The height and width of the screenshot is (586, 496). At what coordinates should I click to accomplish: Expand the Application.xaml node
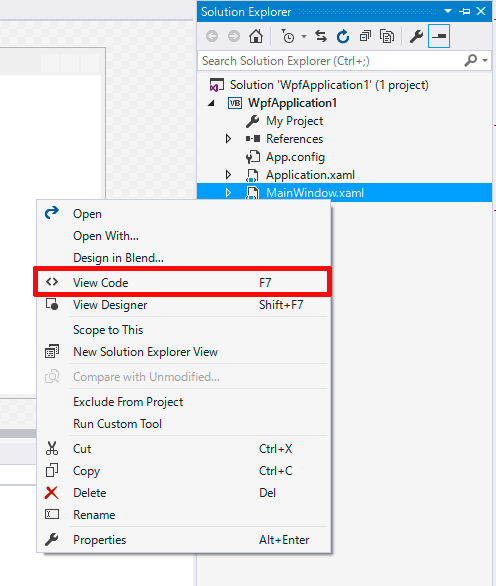coord(228,175)
